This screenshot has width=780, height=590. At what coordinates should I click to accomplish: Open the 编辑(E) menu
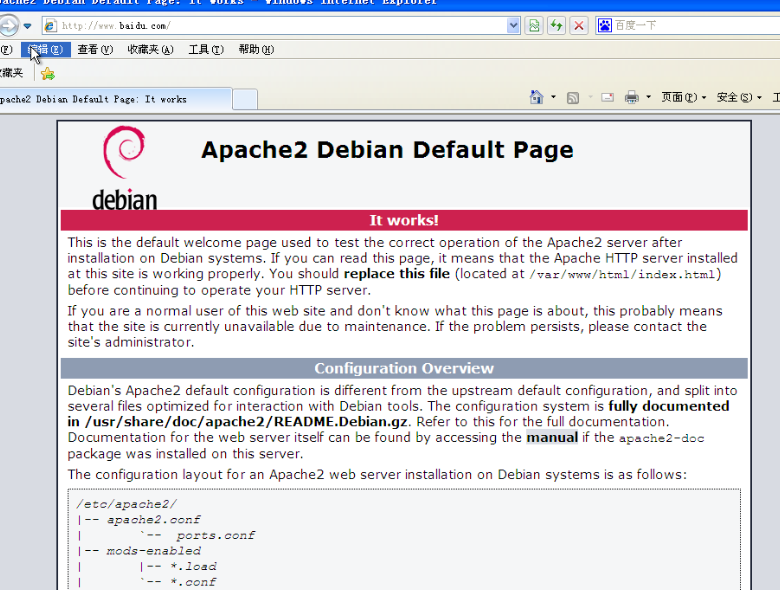pyautogui.click(x=46, y=49)
